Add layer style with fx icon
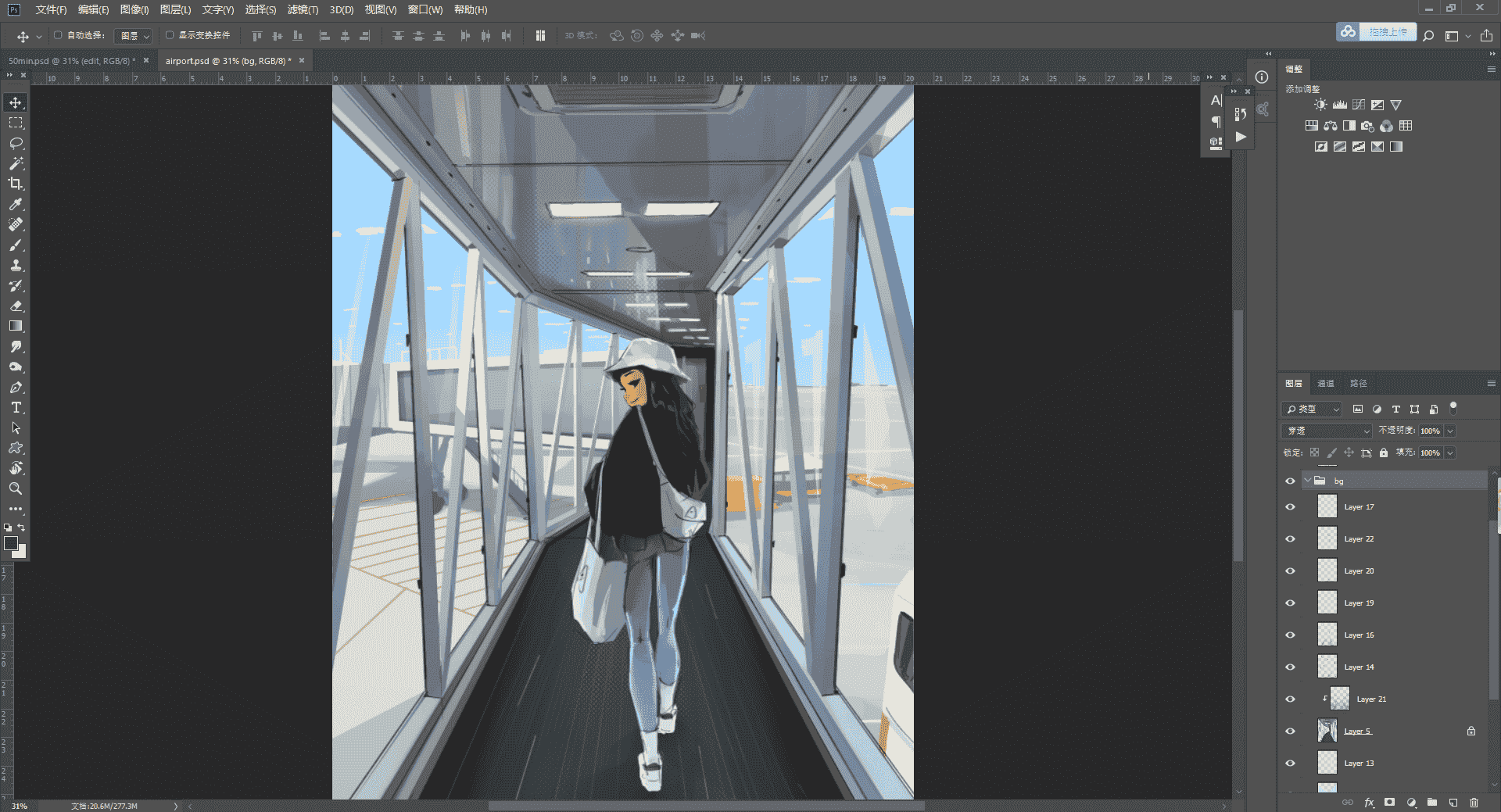The width and height of the screenshot is (1501, 812). [1370, 803]
